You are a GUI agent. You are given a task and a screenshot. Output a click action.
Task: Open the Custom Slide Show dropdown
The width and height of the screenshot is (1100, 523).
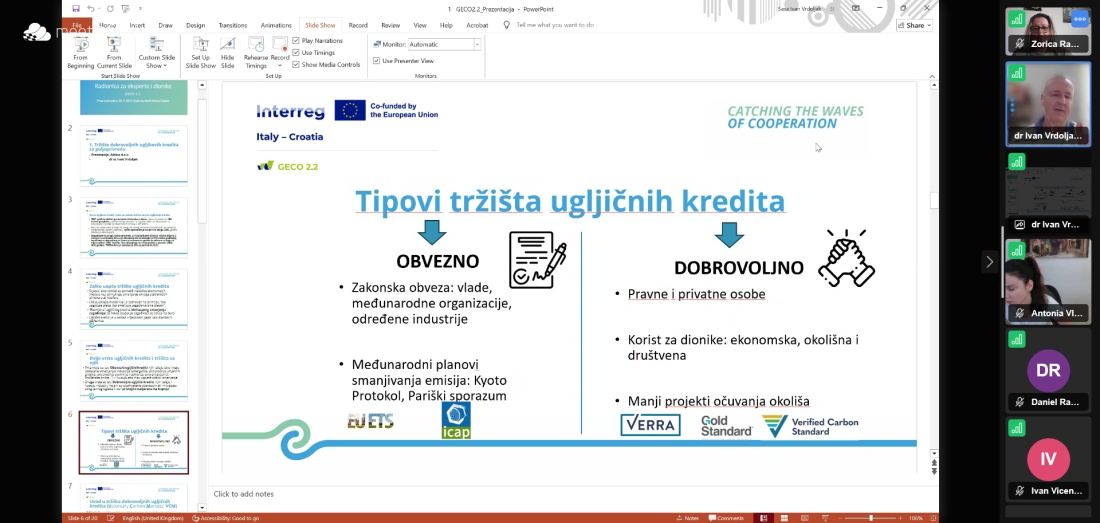(x=157, y=50)
